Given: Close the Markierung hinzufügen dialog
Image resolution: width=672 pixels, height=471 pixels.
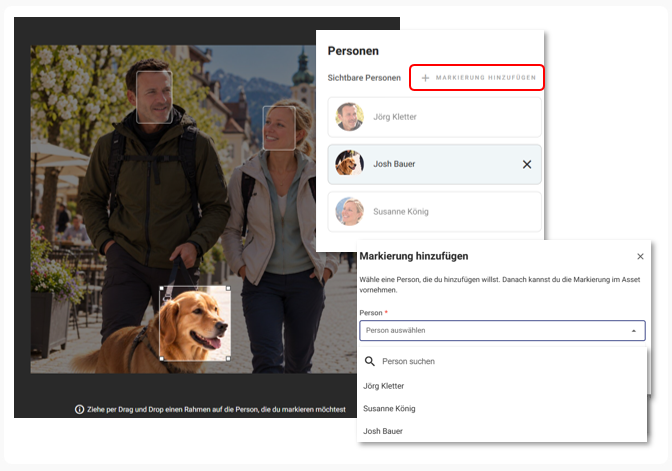Looking at the screenshot, I should (640, 256).
